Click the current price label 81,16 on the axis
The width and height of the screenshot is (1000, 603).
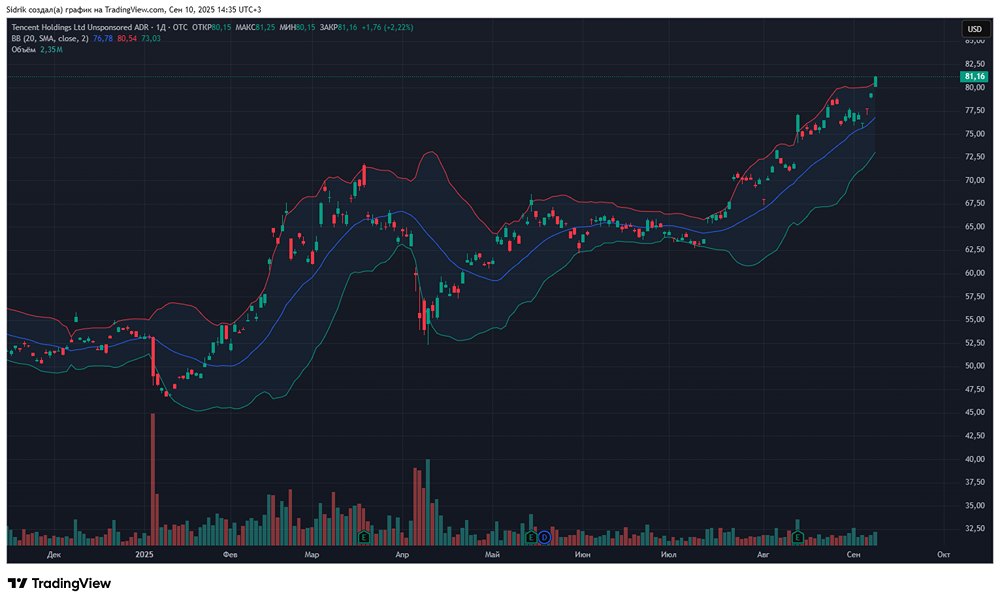pos(974,76)
